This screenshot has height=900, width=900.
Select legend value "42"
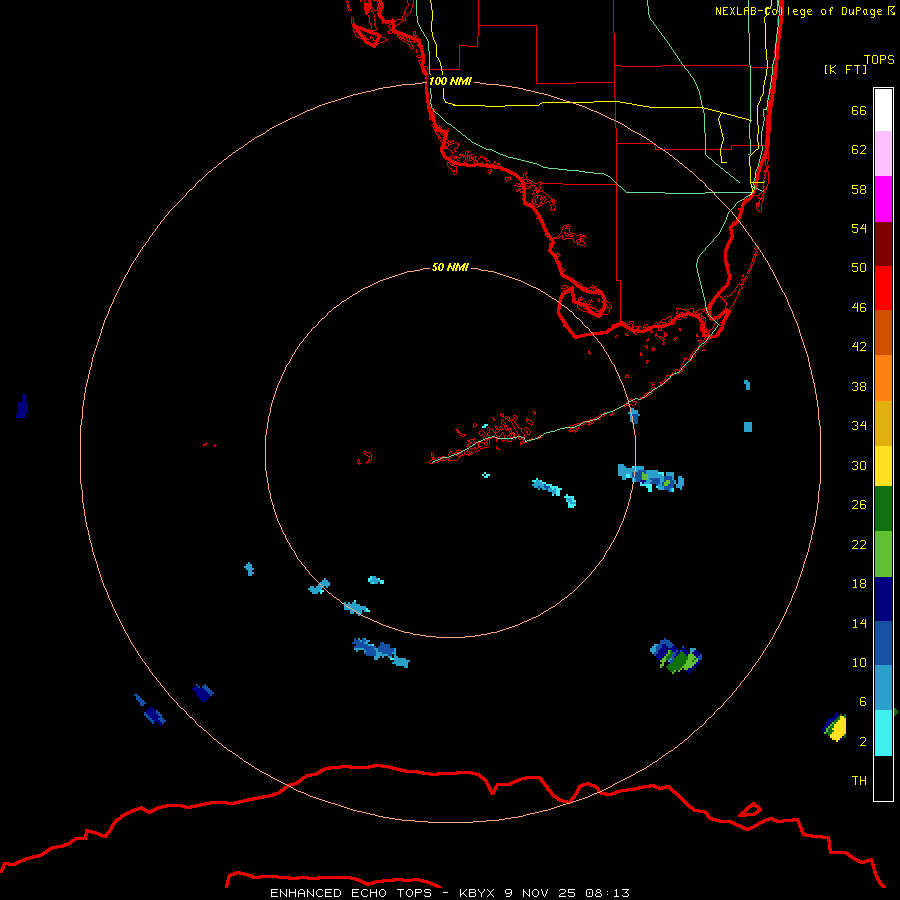[x=859, y=347]
